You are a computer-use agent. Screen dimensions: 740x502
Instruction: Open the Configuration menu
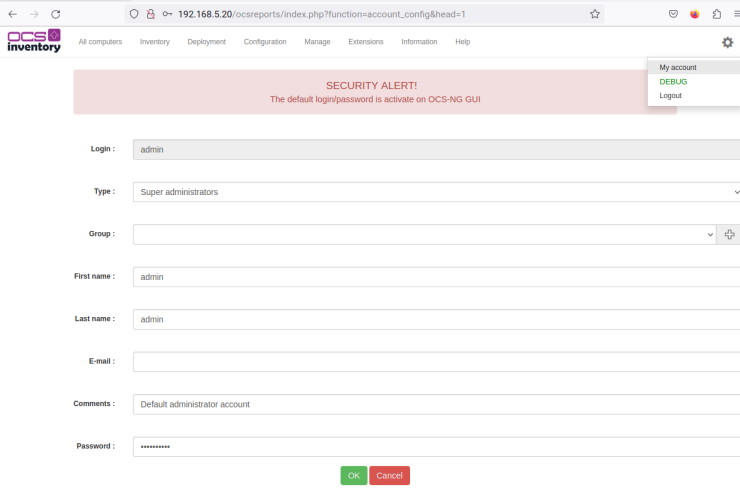[x=265, y=42]
